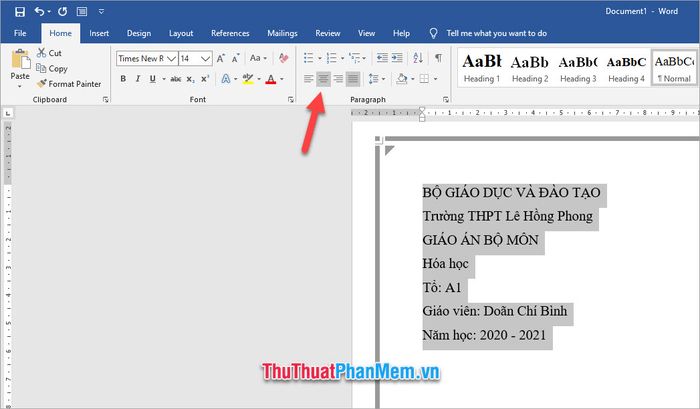Open the References tab
Image resolution: width=700 pixels, height=409 pixels.
click(230, 33)
